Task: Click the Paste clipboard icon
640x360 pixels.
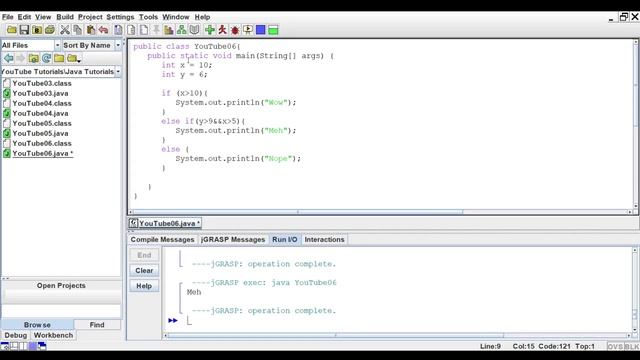Action: pyautogui.click(x=91, y=30)
